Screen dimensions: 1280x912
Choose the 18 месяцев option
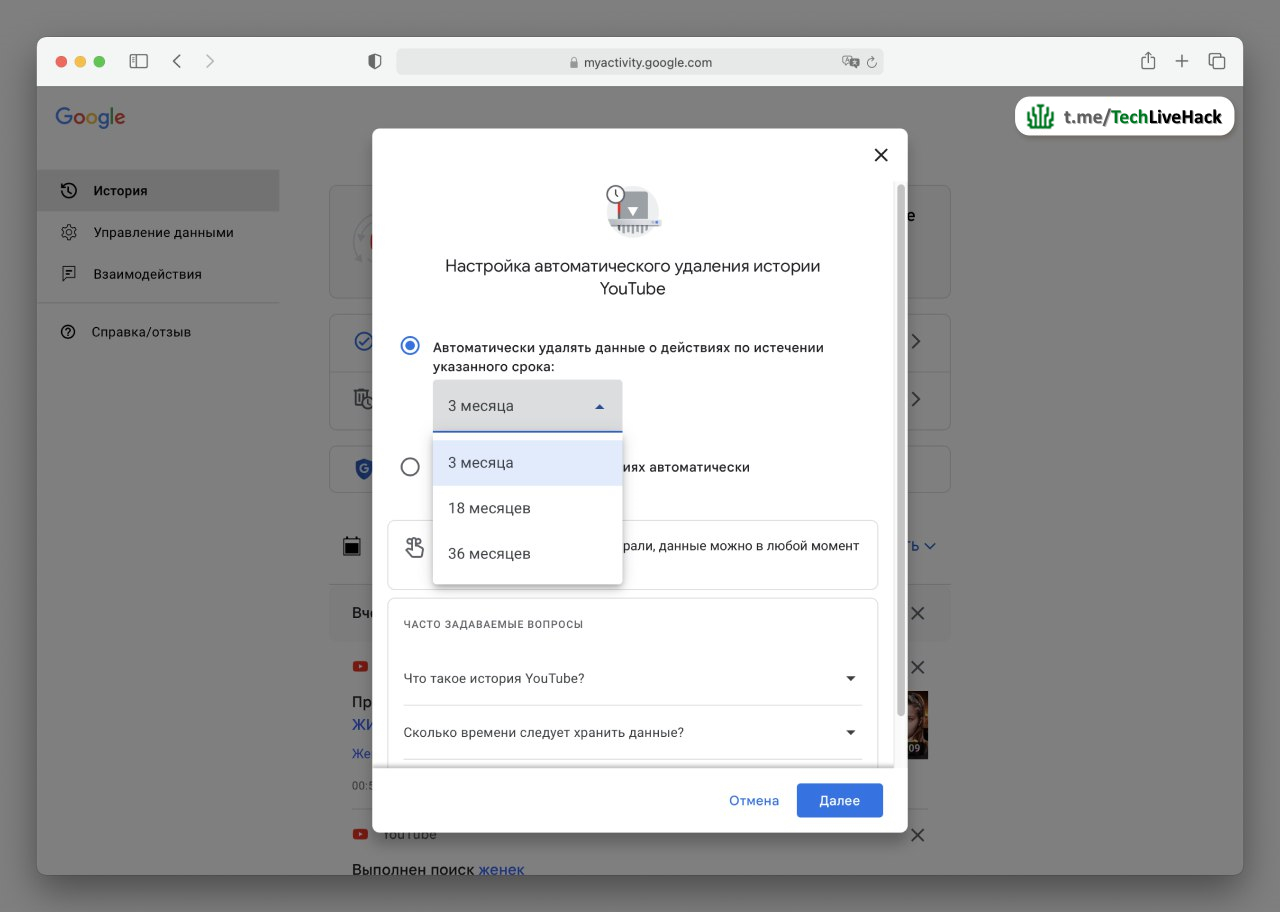[x=527, y=508]
